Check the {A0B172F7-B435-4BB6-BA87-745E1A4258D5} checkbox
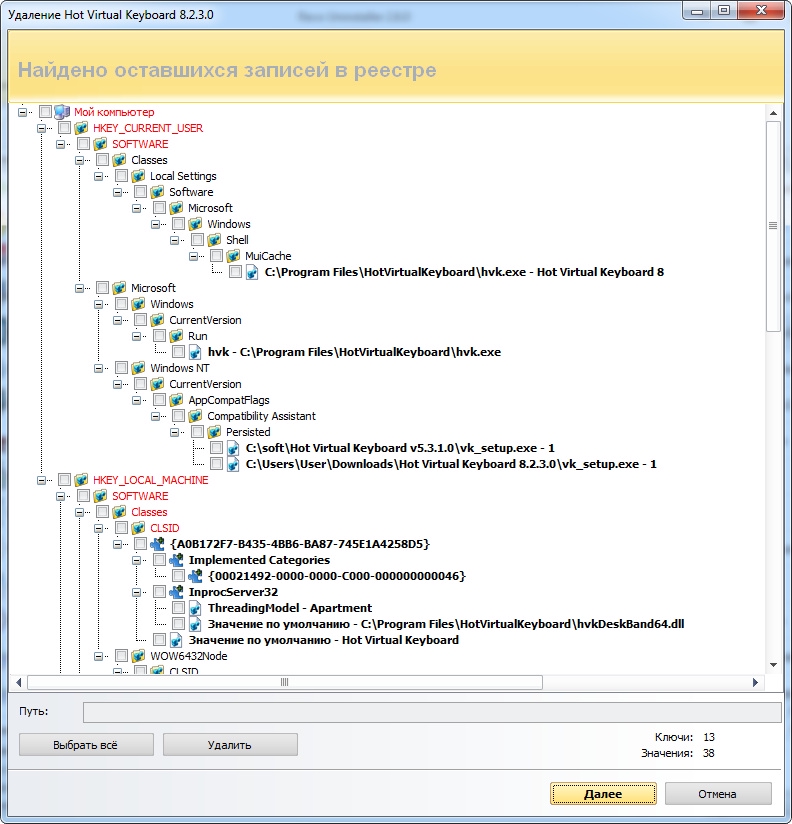This screenshot has width=792, height=824. [x=140, y=544]
